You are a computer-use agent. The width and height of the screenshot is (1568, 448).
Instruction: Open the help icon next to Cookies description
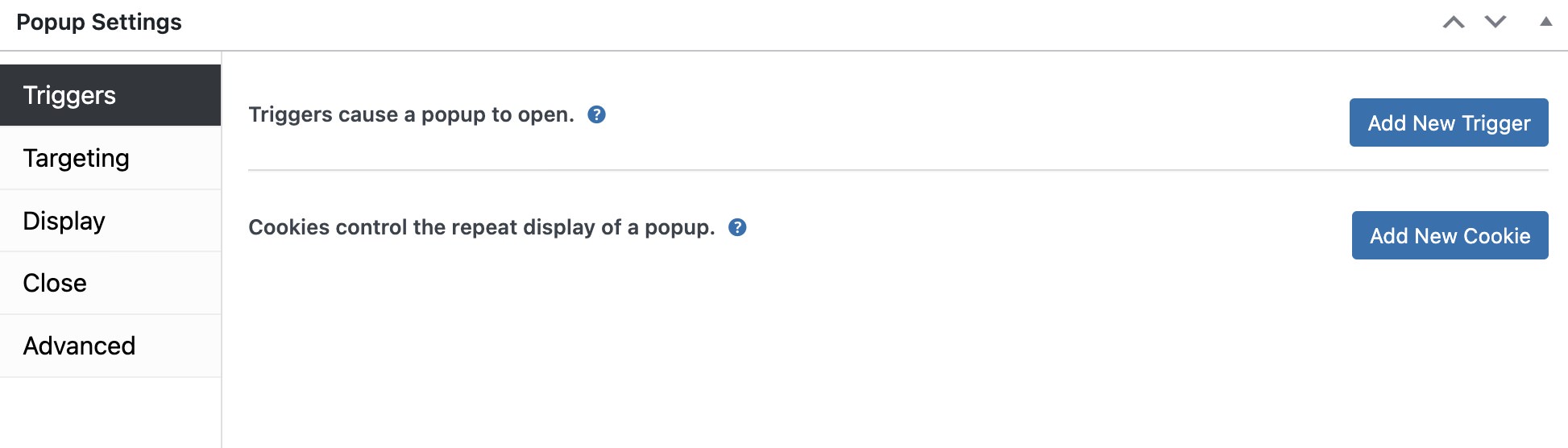tap(737, 227)
